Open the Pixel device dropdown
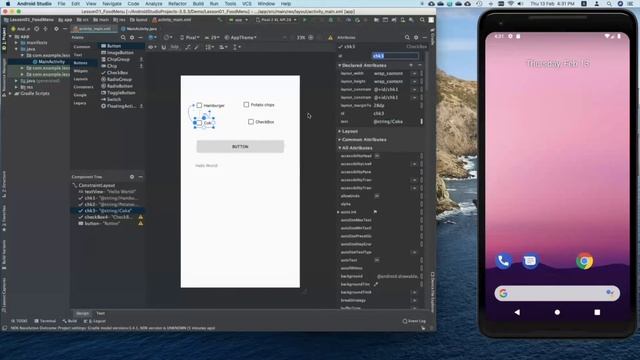 click(x=190, y=38)
